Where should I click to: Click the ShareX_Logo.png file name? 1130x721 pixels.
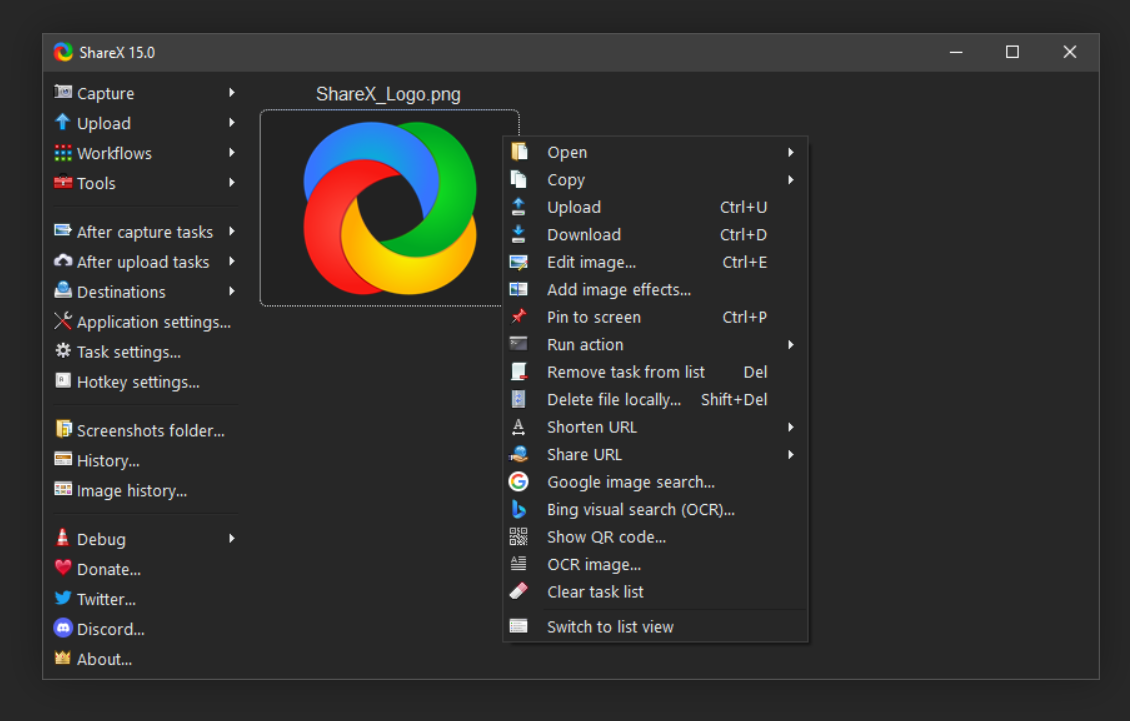tap(388, 94)
